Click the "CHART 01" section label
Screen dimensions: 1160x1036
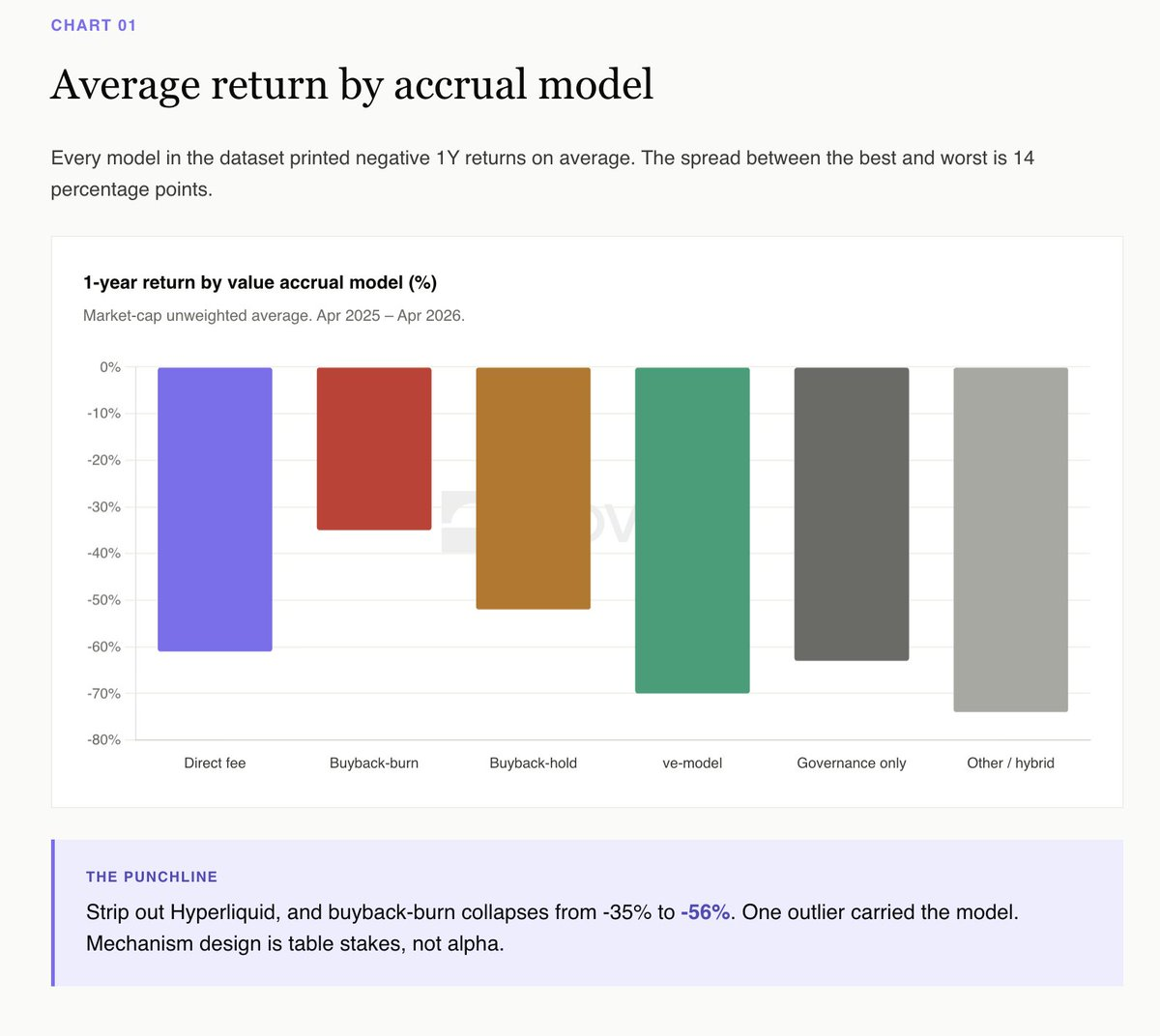tap(94, 25)
